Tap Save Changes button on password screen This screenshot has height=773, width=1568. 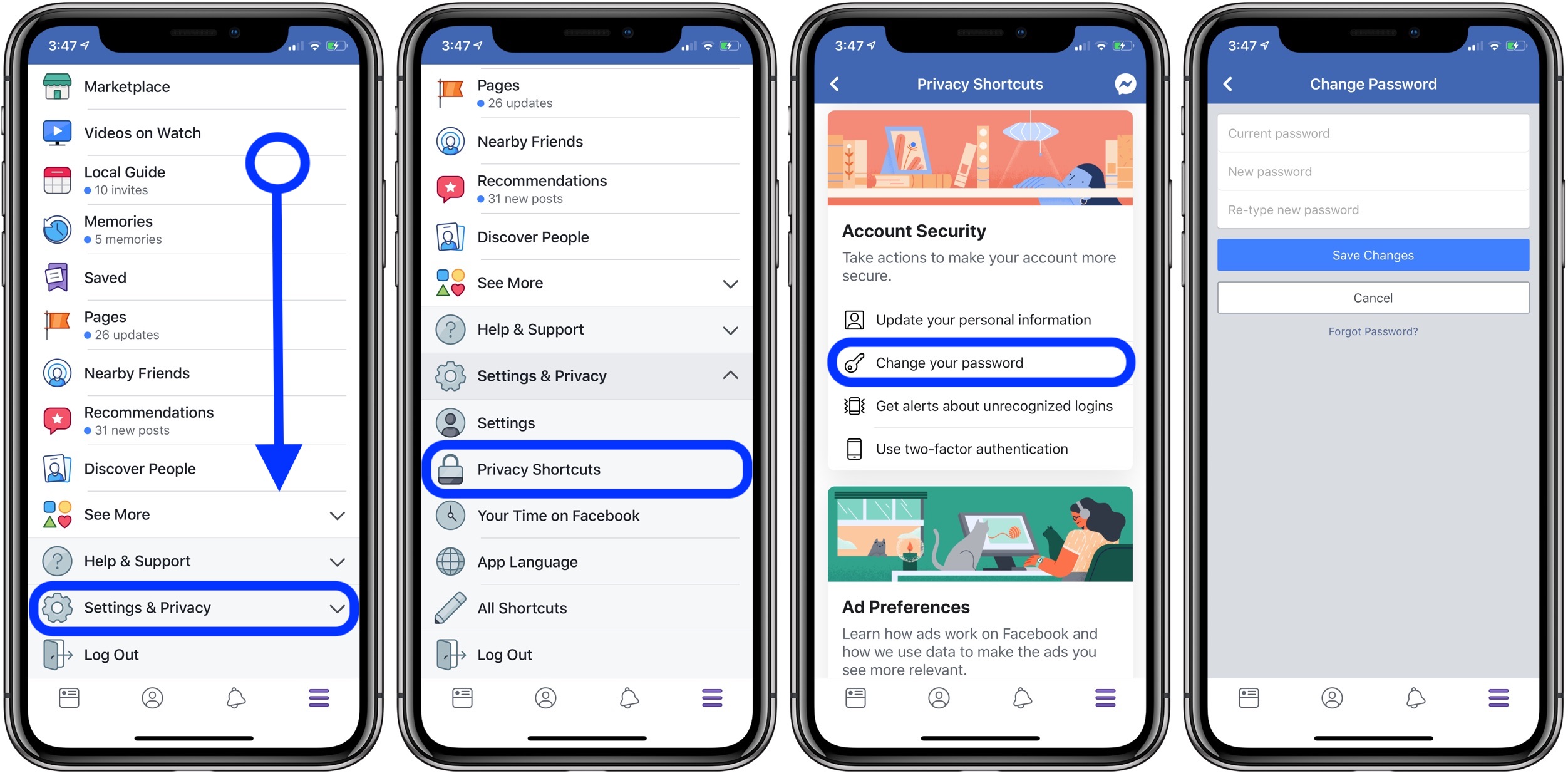pos(1371,256)
